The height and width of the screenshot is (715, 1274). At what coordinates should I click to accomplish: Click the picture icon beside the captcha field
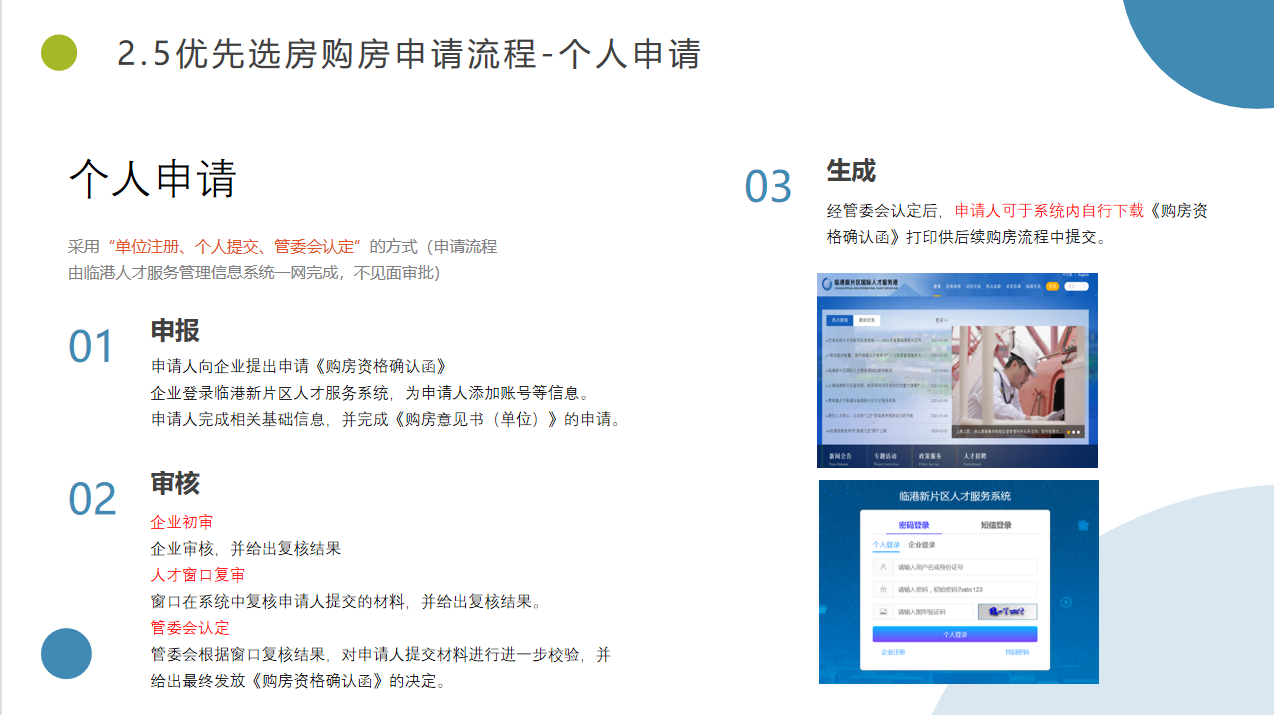coord(883,612)
